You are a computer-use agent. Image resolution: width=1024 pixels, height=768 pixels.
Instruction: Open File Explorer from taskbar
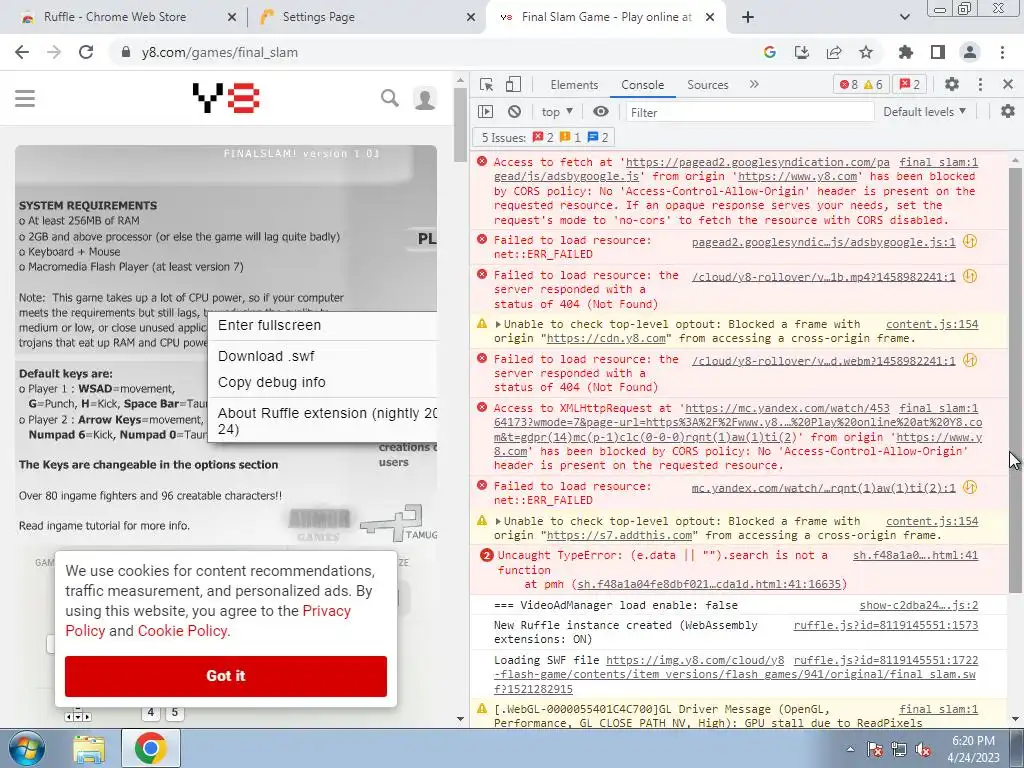click(x=89, y=749)
